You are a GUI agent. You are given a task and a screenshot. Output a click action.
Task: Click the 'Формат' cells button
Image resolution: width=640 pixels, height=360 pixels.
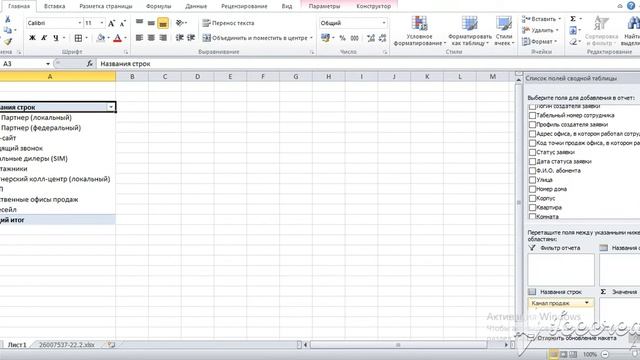(x=540, y=41)
